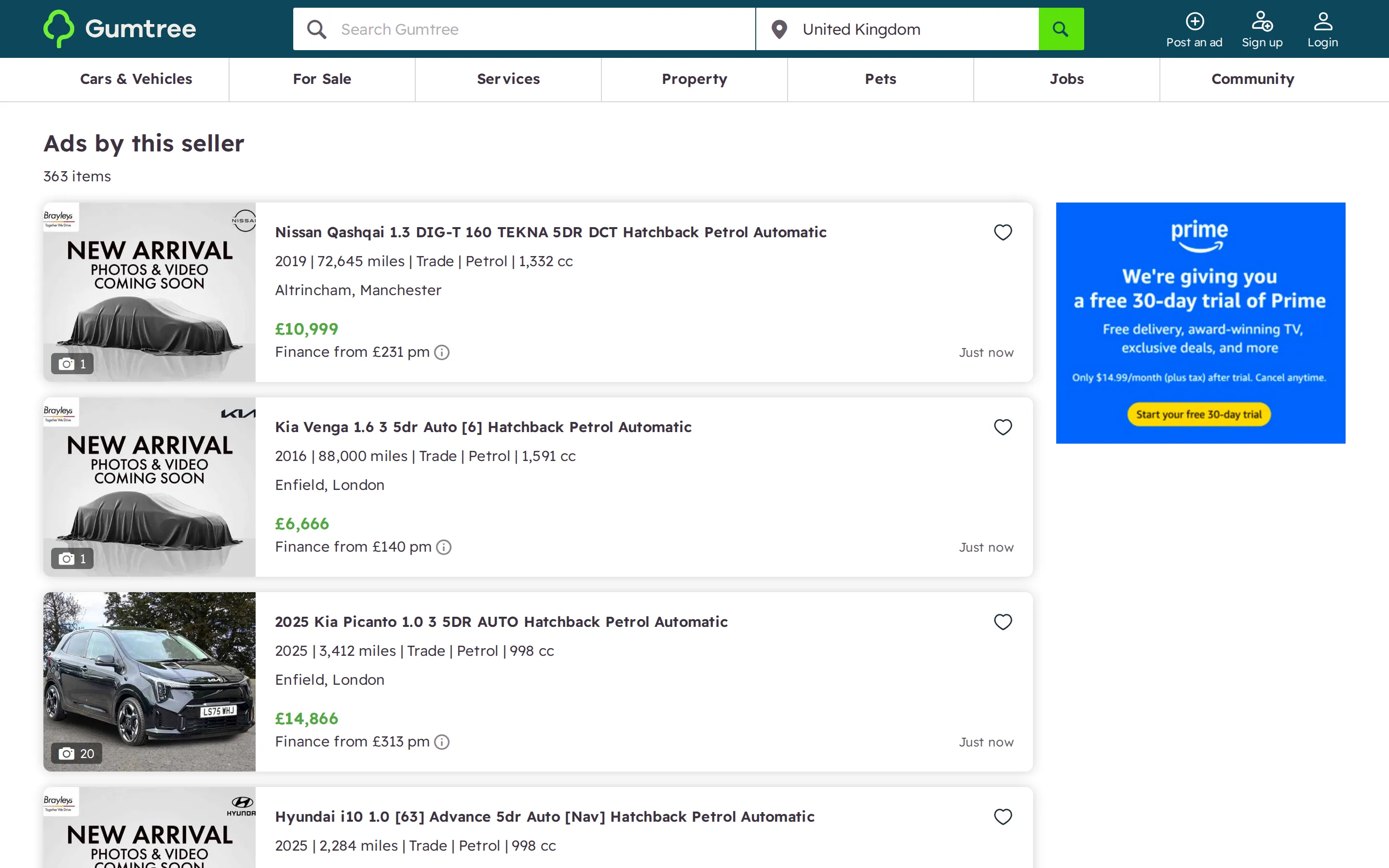Open Kia Venga 1.6 listing title
This screenshot has height=868, width=1389.
coord(483,427)
